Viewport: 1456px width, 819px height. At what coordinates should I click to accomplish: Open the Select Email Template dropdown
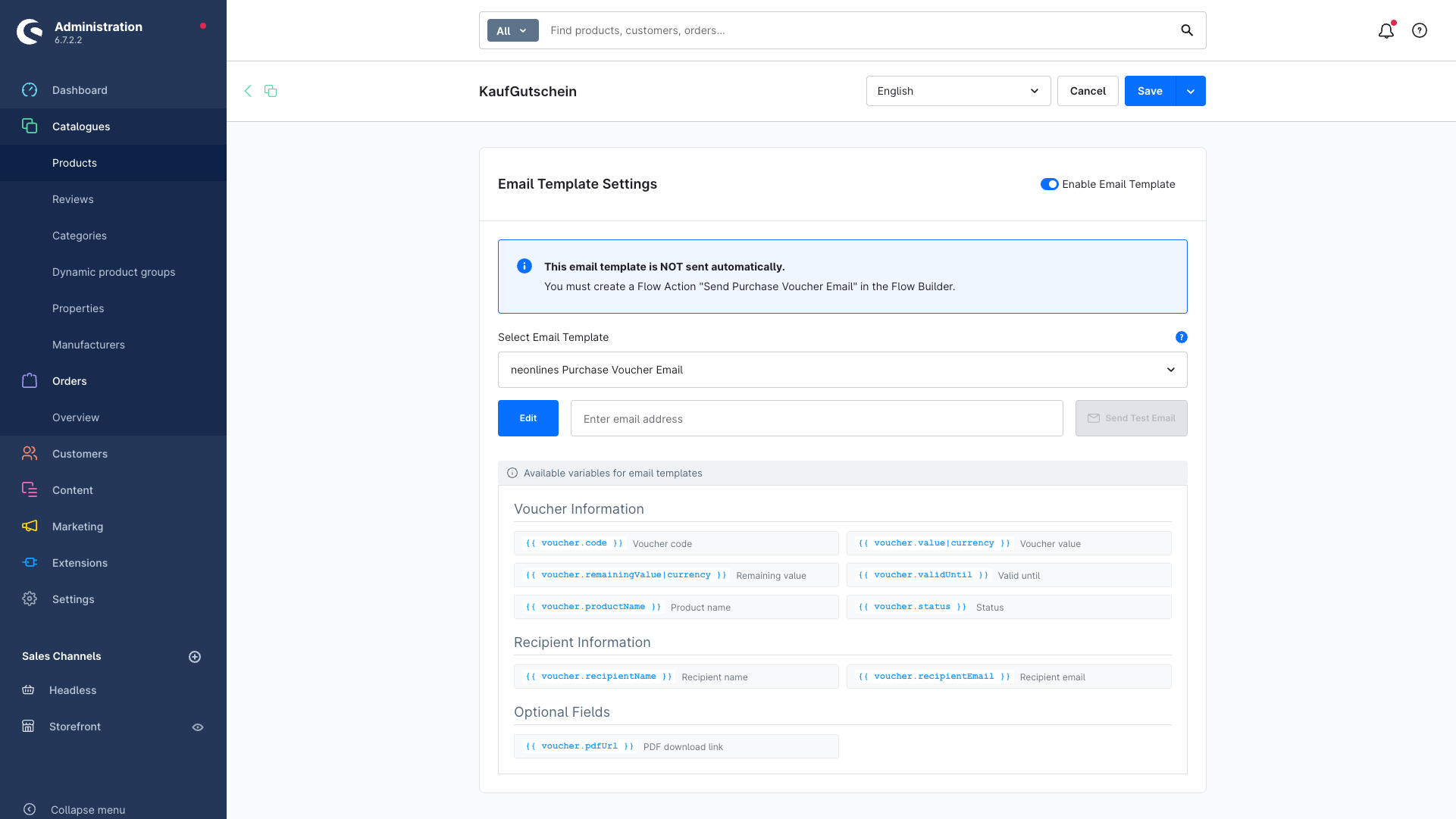842,370
